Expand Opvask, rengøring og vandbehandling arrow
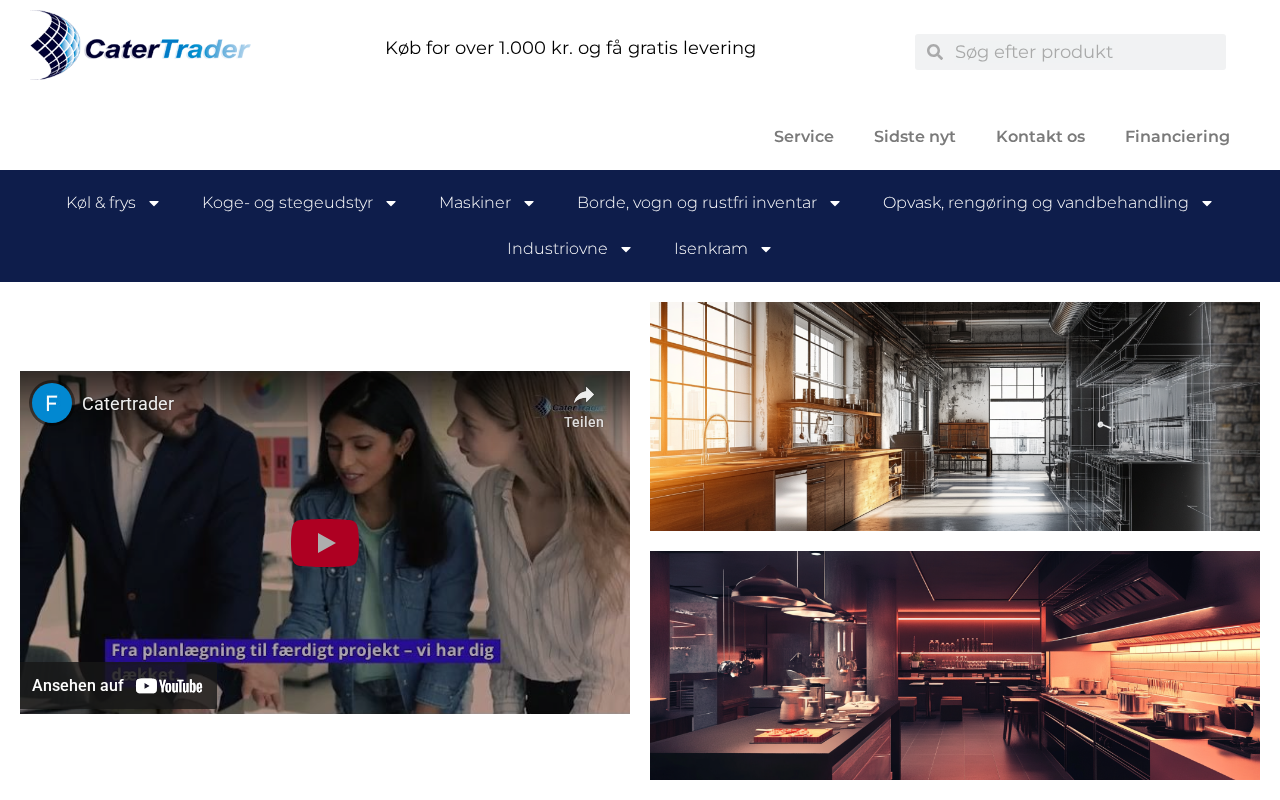This screenshot has height=800, width=1280. (x=1207, y=204)
